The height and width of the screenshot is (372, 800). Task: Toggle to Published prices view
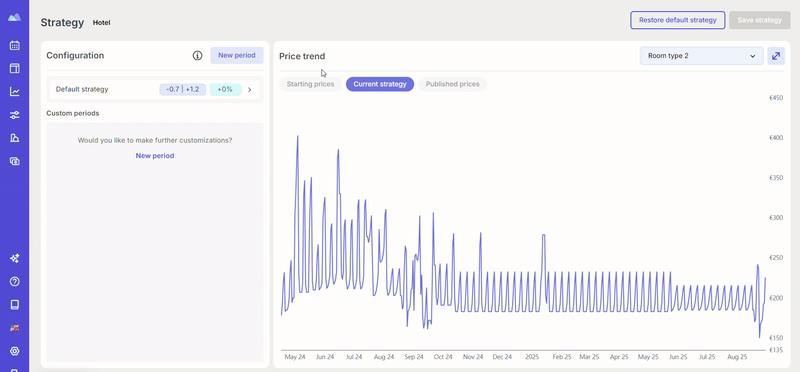452,84
